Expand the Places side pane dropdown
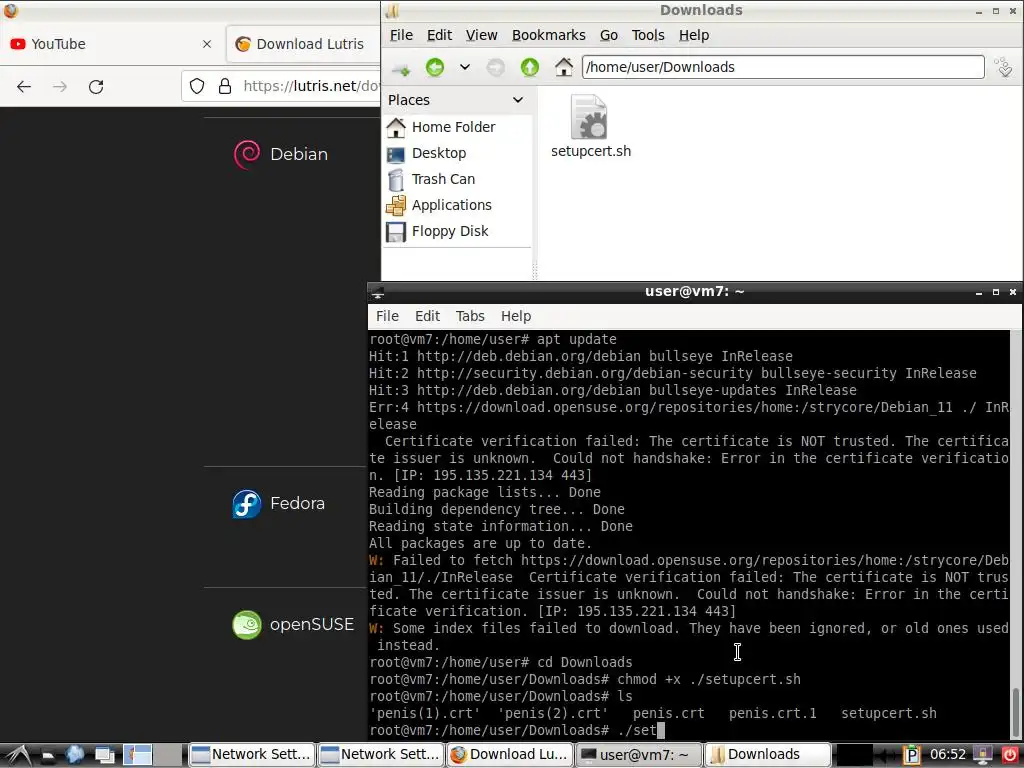This screenshot has width=1024, height=768. point(518,100)
